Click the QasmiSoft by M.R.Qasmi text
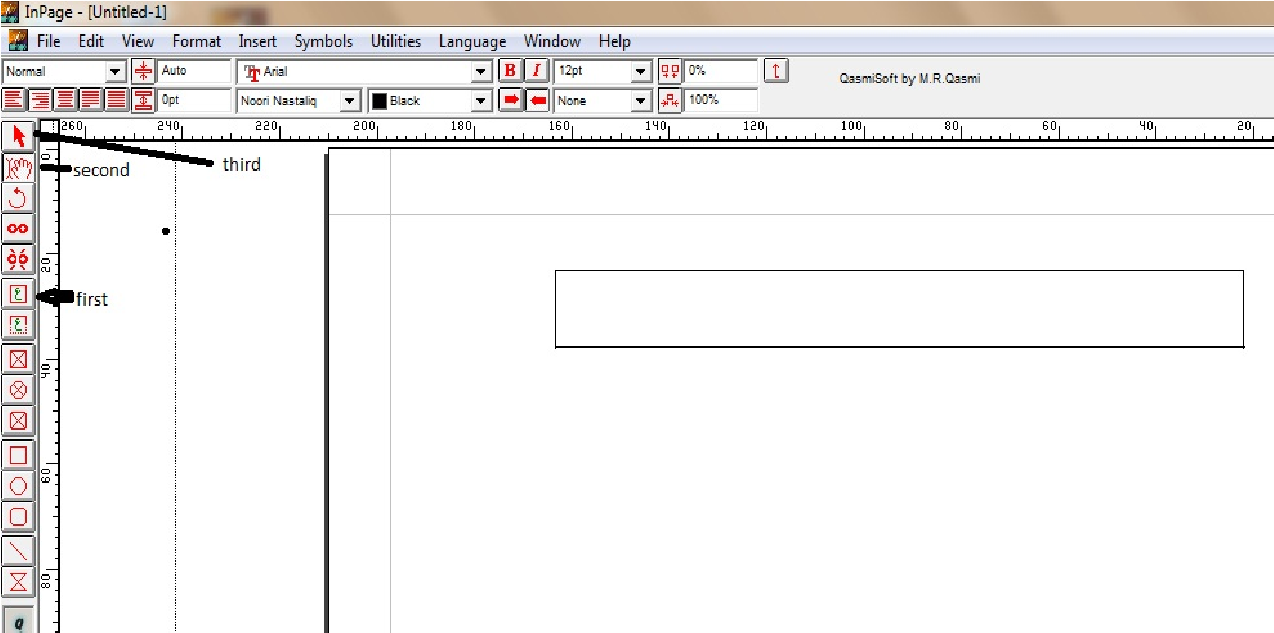The height and width of the screenshot is (633, 1274). pyautogui.click(x=910, y=77)
